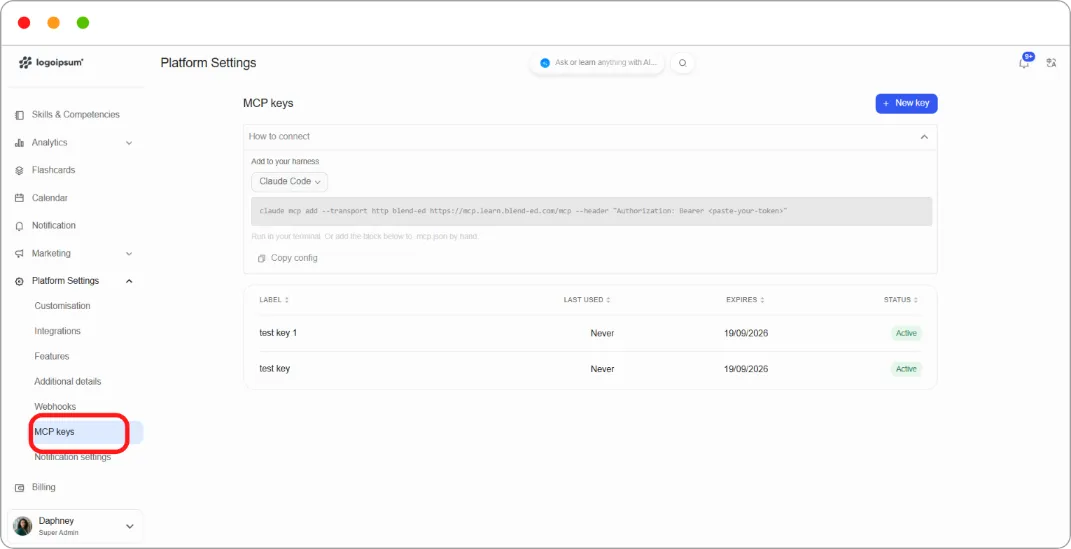Click the Platform Settings page title
Image resolution: width=1071 pixels, height=549 pixels.
coord(208,63)
